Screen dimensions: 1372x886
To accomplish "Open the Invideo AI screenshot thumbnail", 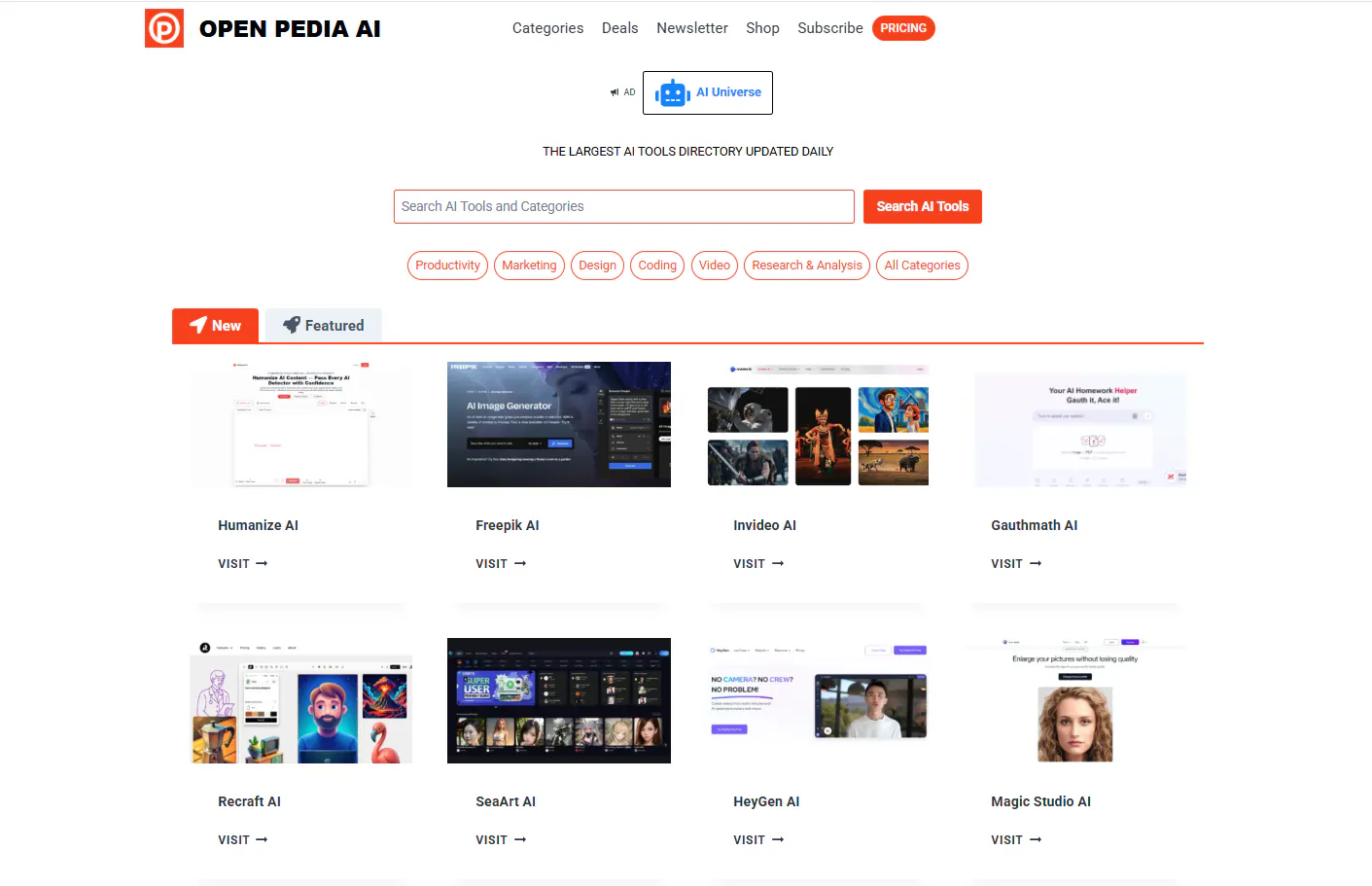I will pos(817,425).
